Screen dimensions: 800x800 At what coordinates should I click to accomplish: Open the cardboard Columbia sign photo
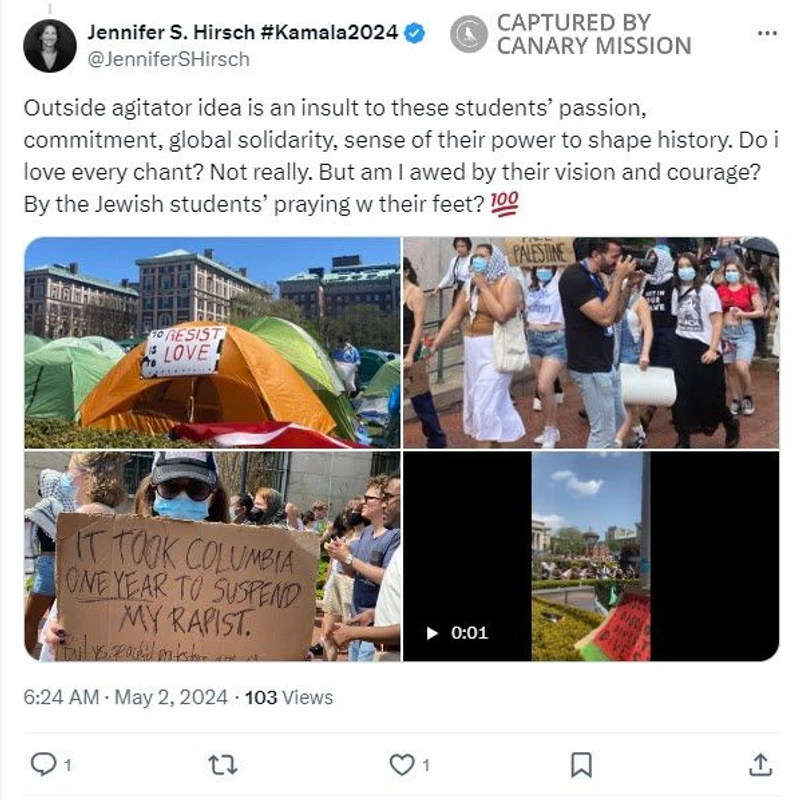pyautogui.click(x=212, y=556)
